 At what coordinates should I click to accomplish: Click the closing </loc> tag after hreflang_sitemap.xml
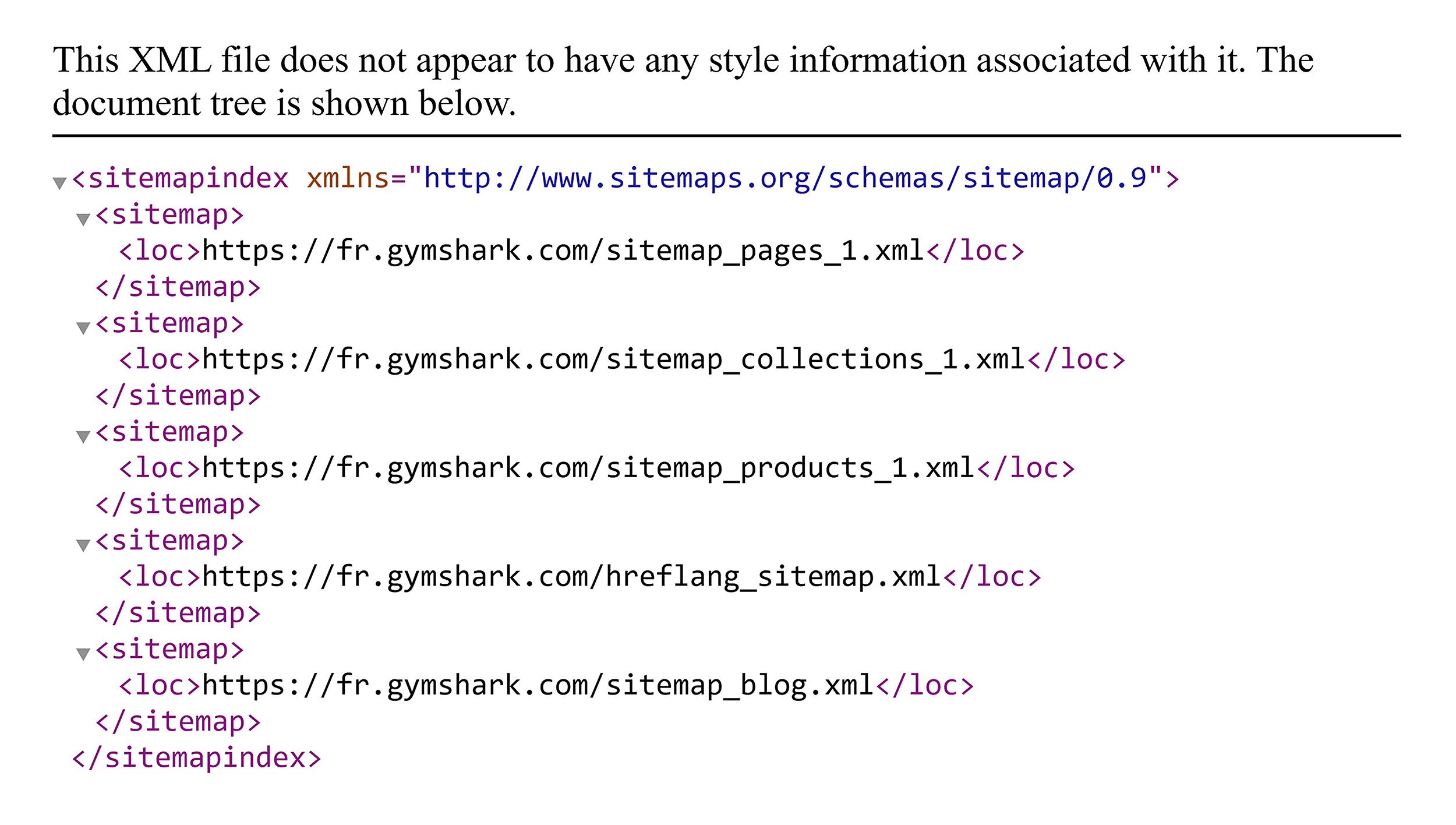pyautogui.click(x=992, y=577)
